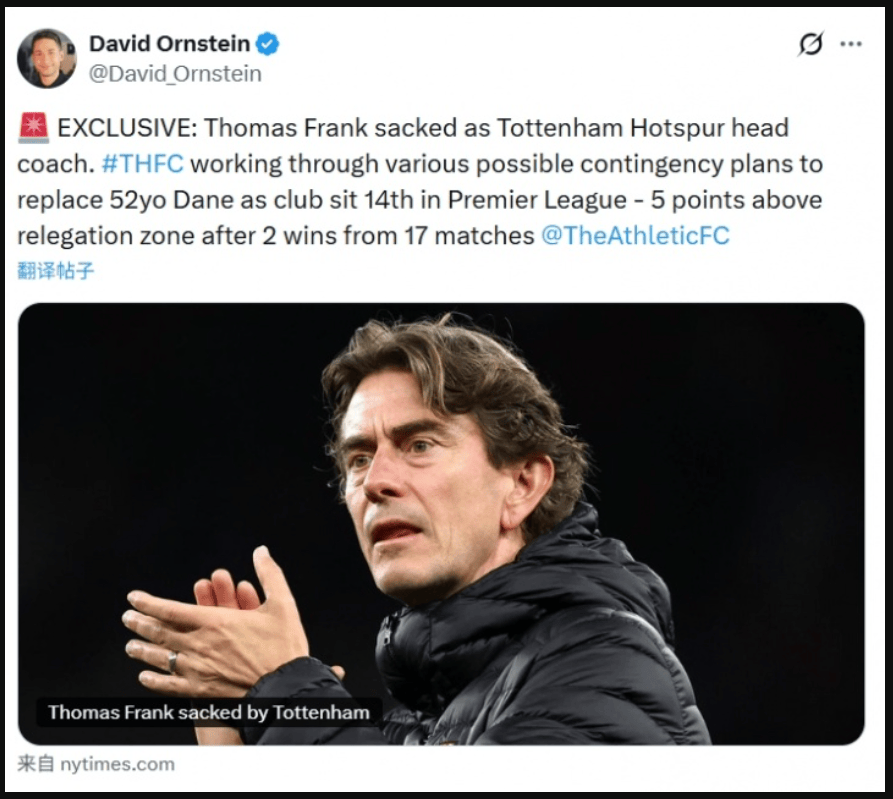Click the 'Premier League' text in the post
The height and width of the screenshot is (799, 893).
537,200
